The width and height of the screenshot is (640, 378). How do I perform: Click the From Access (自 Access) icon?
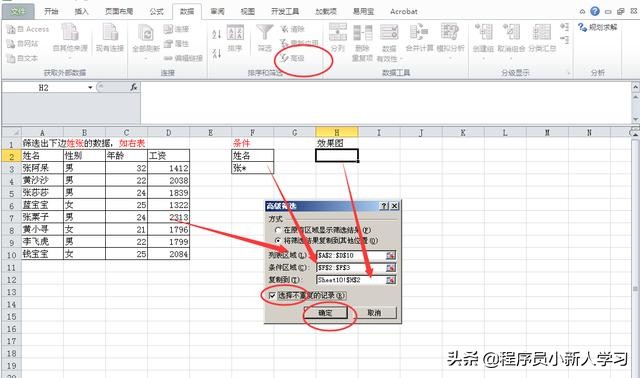tap(11, 29)
